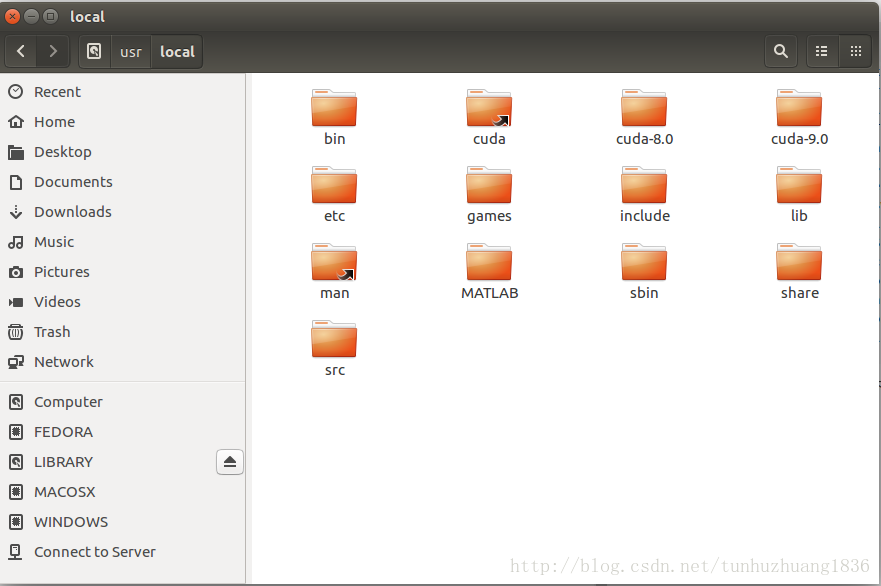881x586 pixels.
Task: Go back with the left arrow button
Action: coord(21,52)
